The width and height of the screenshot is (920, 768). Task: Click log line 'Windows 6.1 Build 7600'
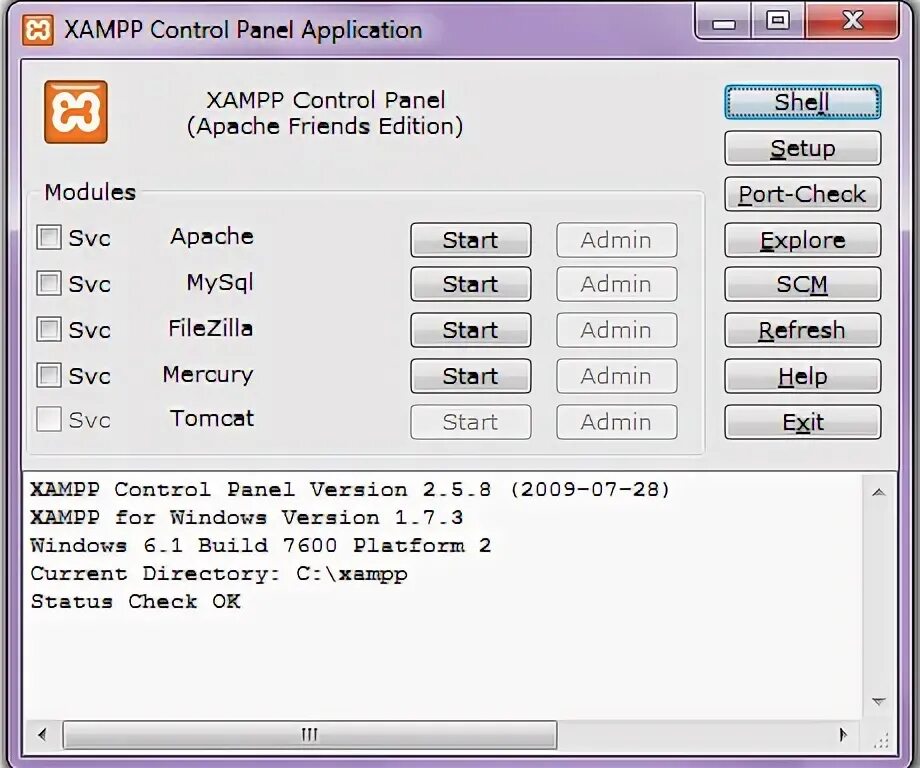pyautogui.click(x=261, y=546)
